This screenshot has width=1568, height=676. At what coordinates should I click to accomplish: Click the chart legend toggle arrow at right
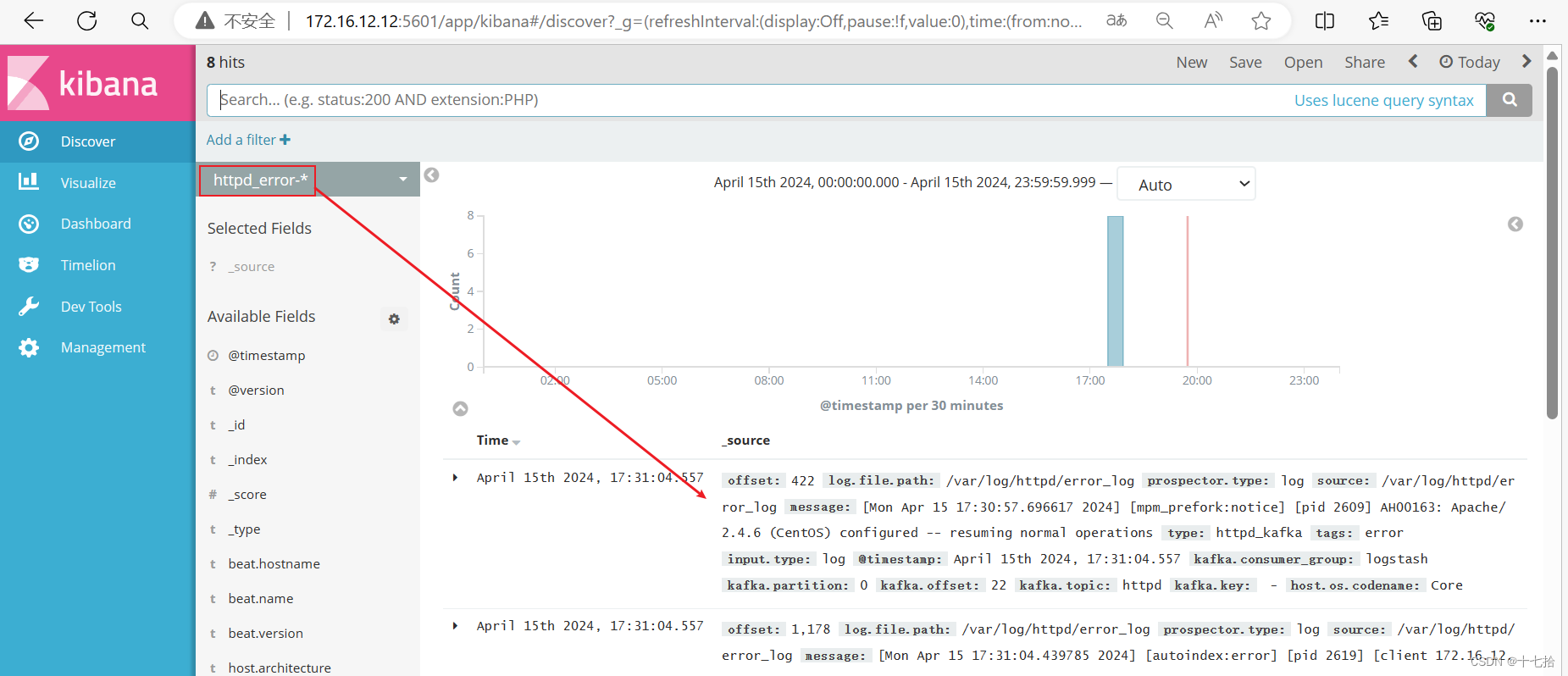coord(1515,224)
